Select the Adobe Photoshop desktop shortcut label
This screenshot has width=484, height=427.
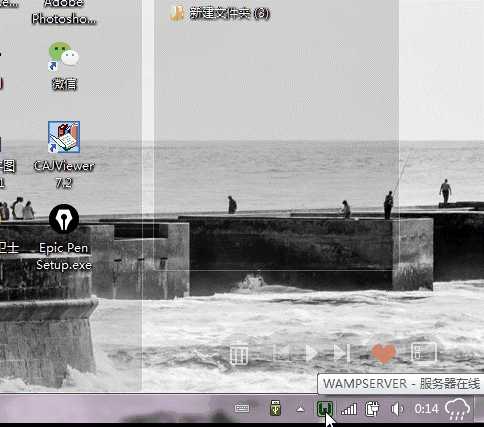click(64, 12)
